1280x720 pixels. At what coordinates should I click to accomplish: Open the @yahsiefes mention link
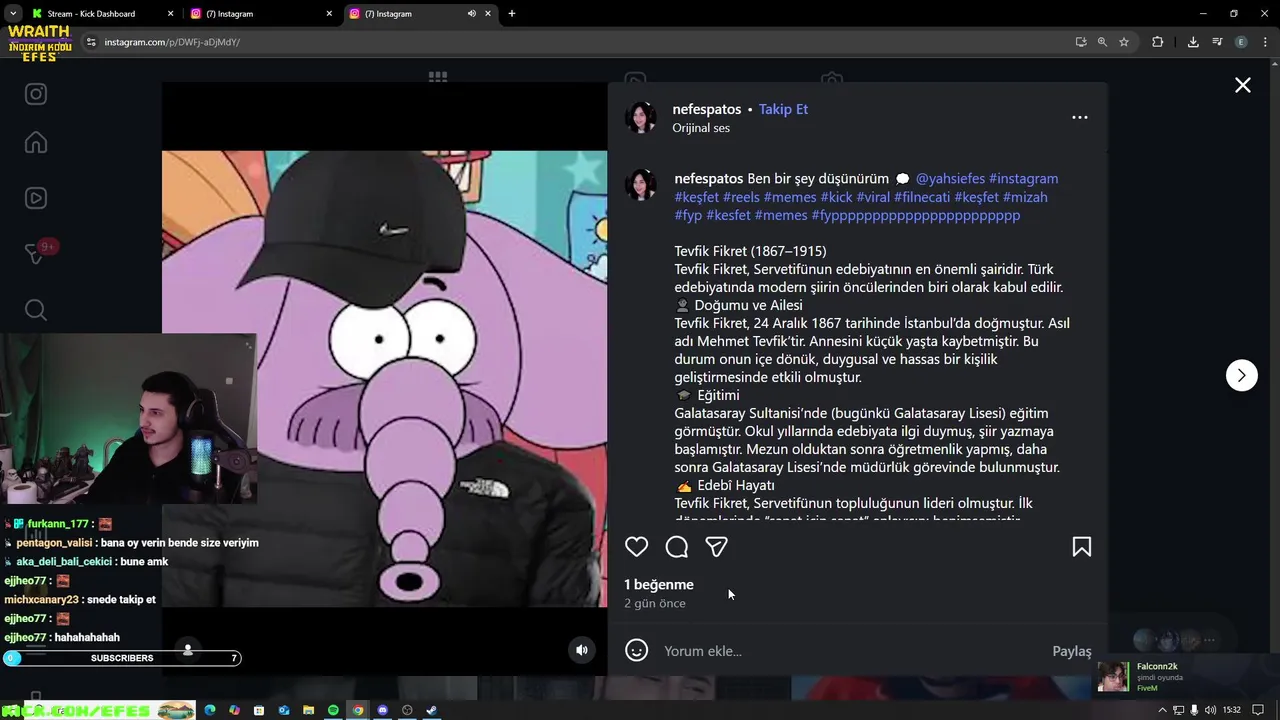click(x=950, y=179)
